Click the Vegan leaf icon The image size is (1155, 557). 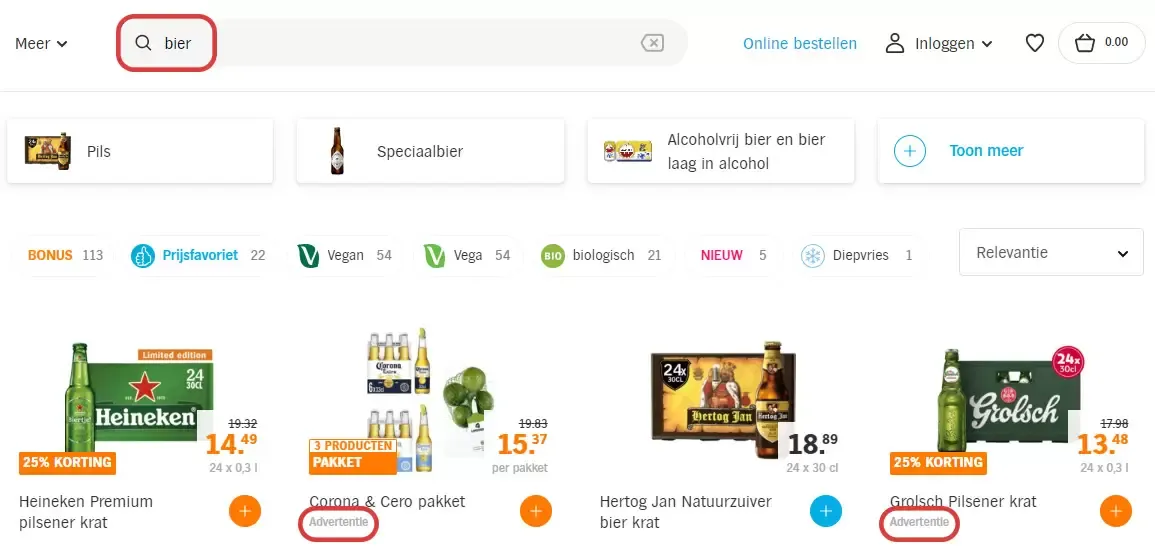coord(308,256)
